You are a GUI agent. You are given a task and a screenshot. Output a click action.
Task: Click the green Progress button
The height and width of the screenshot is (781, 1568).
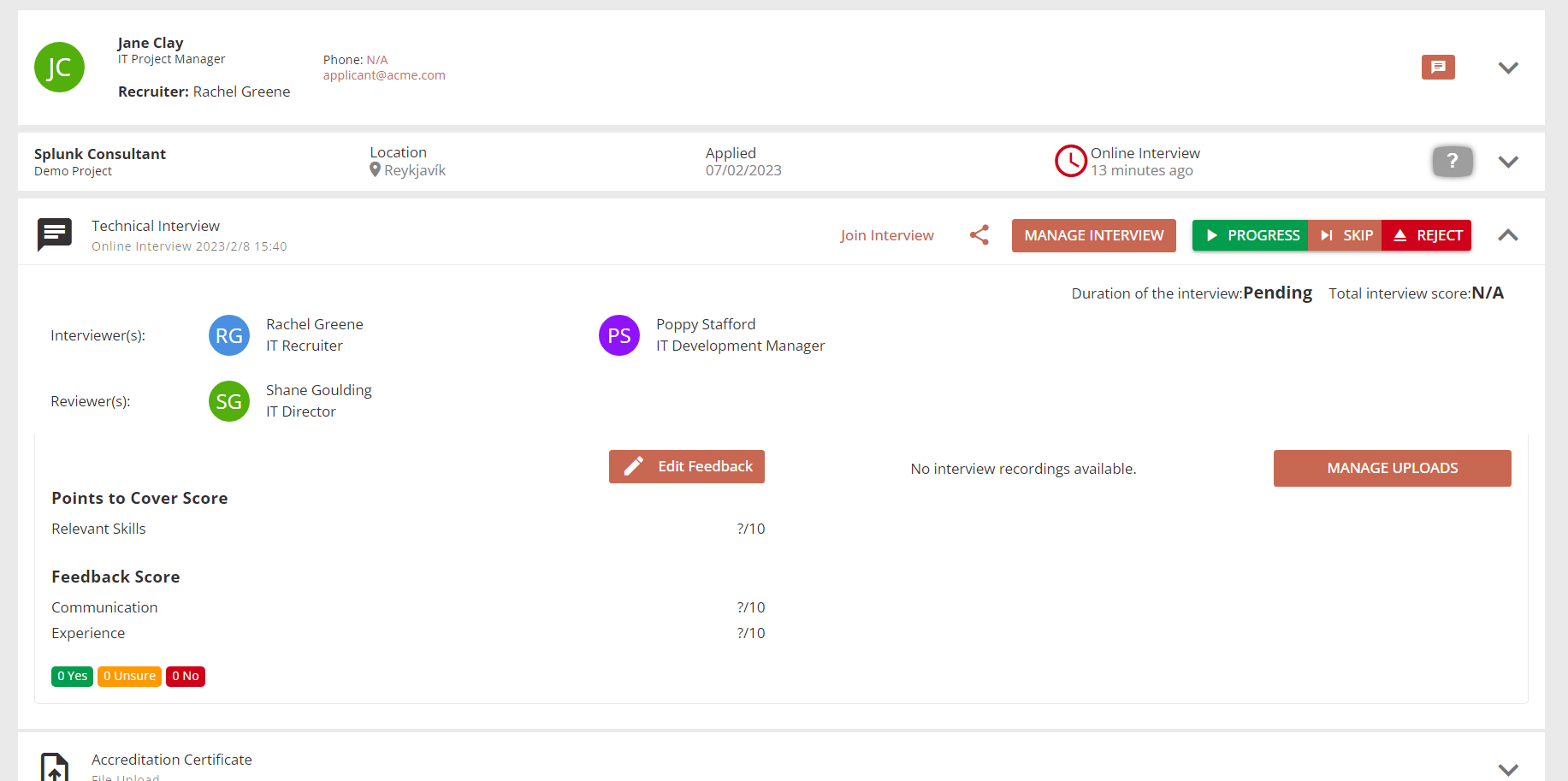pos(1250,235)
